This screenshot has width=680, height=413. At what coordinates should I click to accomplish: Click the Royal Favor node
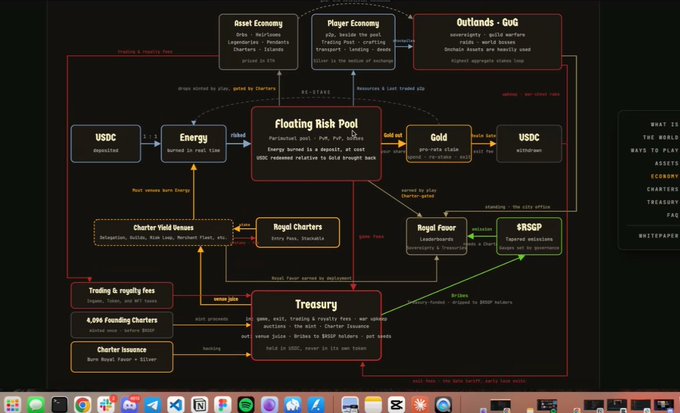pyautogui.click(x=437, y=236)
